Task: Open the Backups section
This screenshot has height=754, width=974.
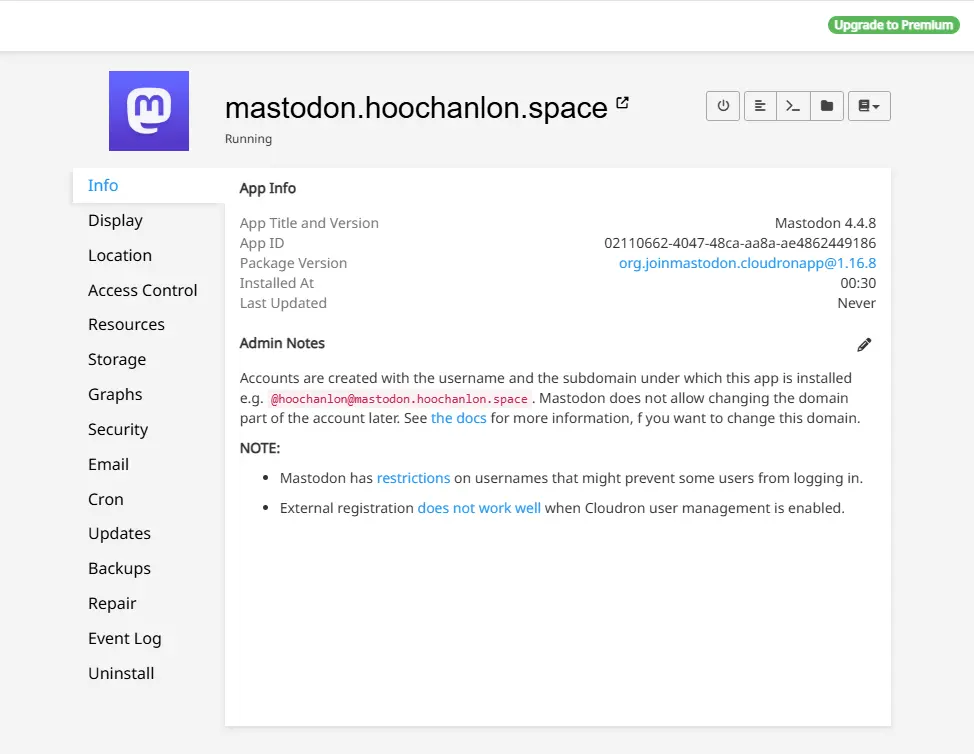Action: [x=119, y=568]
